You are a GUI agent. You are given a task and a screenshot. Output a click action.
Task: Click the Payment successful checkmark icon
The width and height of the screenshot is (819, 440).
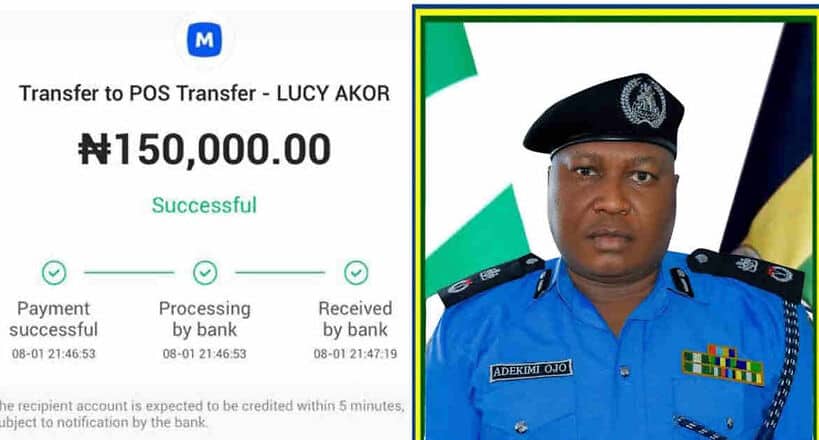54,273
